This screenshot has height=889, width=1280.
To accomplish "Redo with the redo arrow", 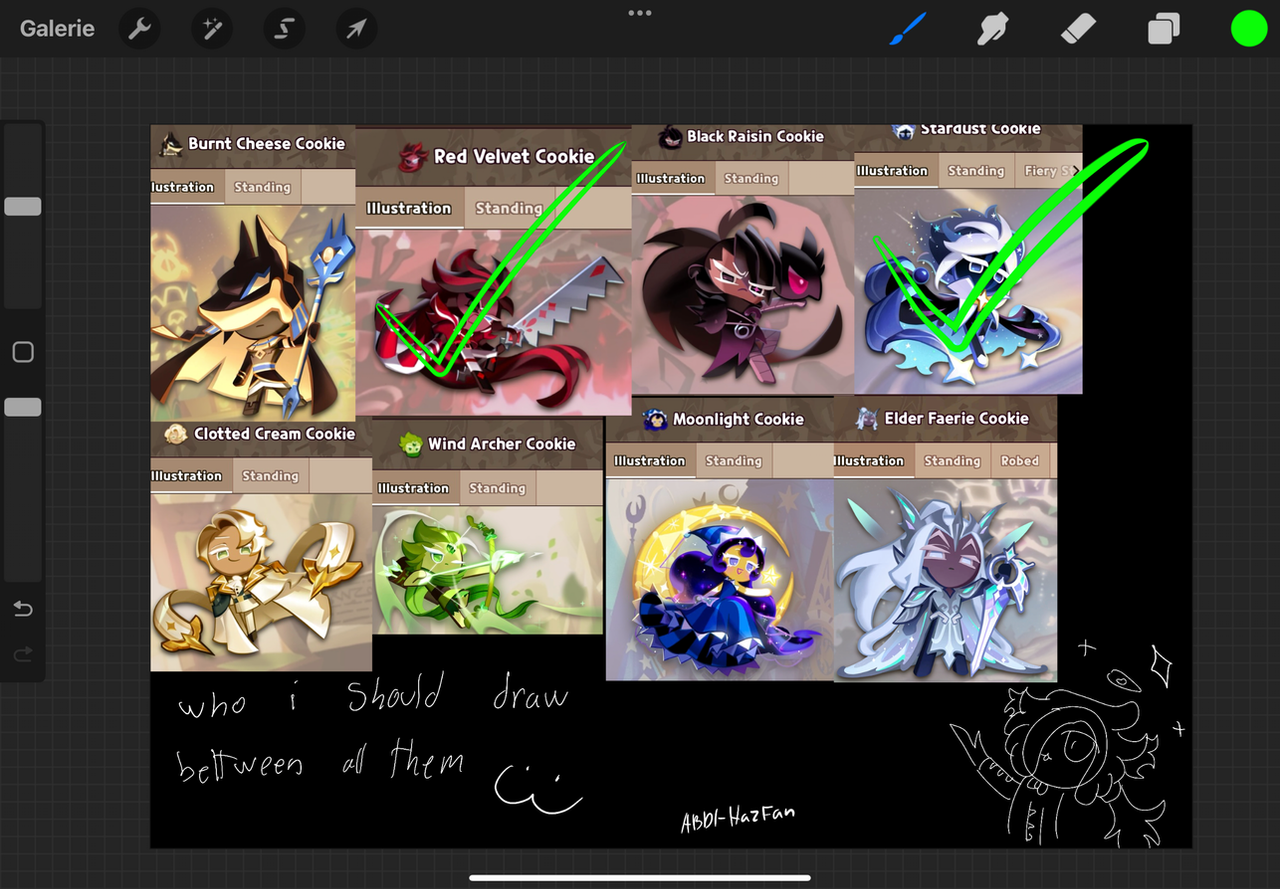I will pos(23,655).
